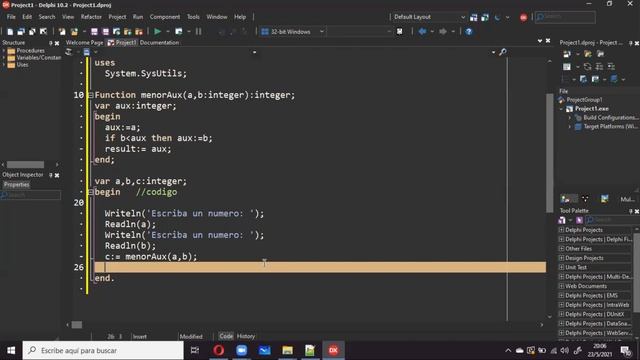Open the Refactor menu
640x360 pixels.
pyautogui.click(x=91, y=17)
